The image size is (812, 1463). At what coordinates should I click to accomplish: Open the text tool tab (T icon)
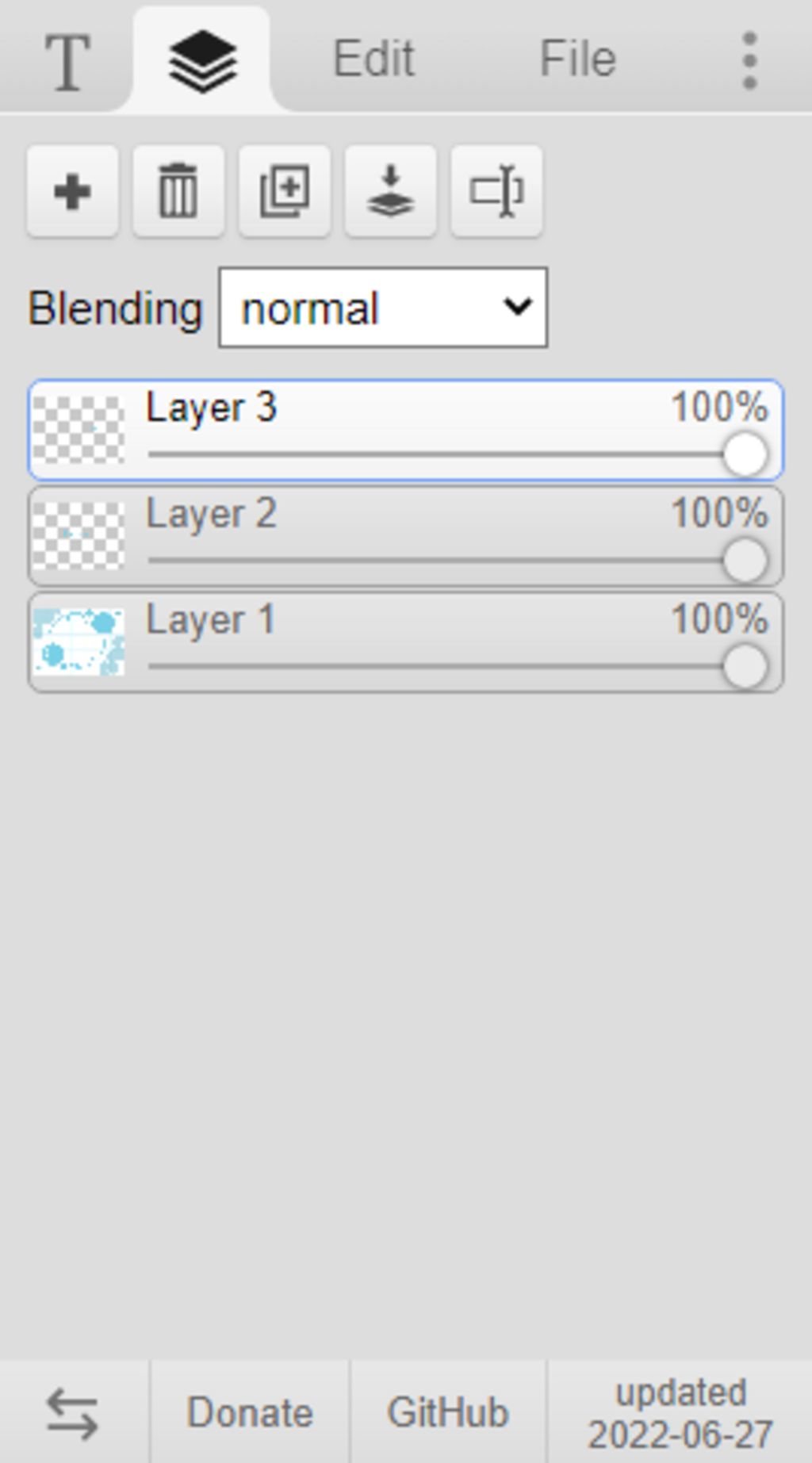[x=67, y=60]
